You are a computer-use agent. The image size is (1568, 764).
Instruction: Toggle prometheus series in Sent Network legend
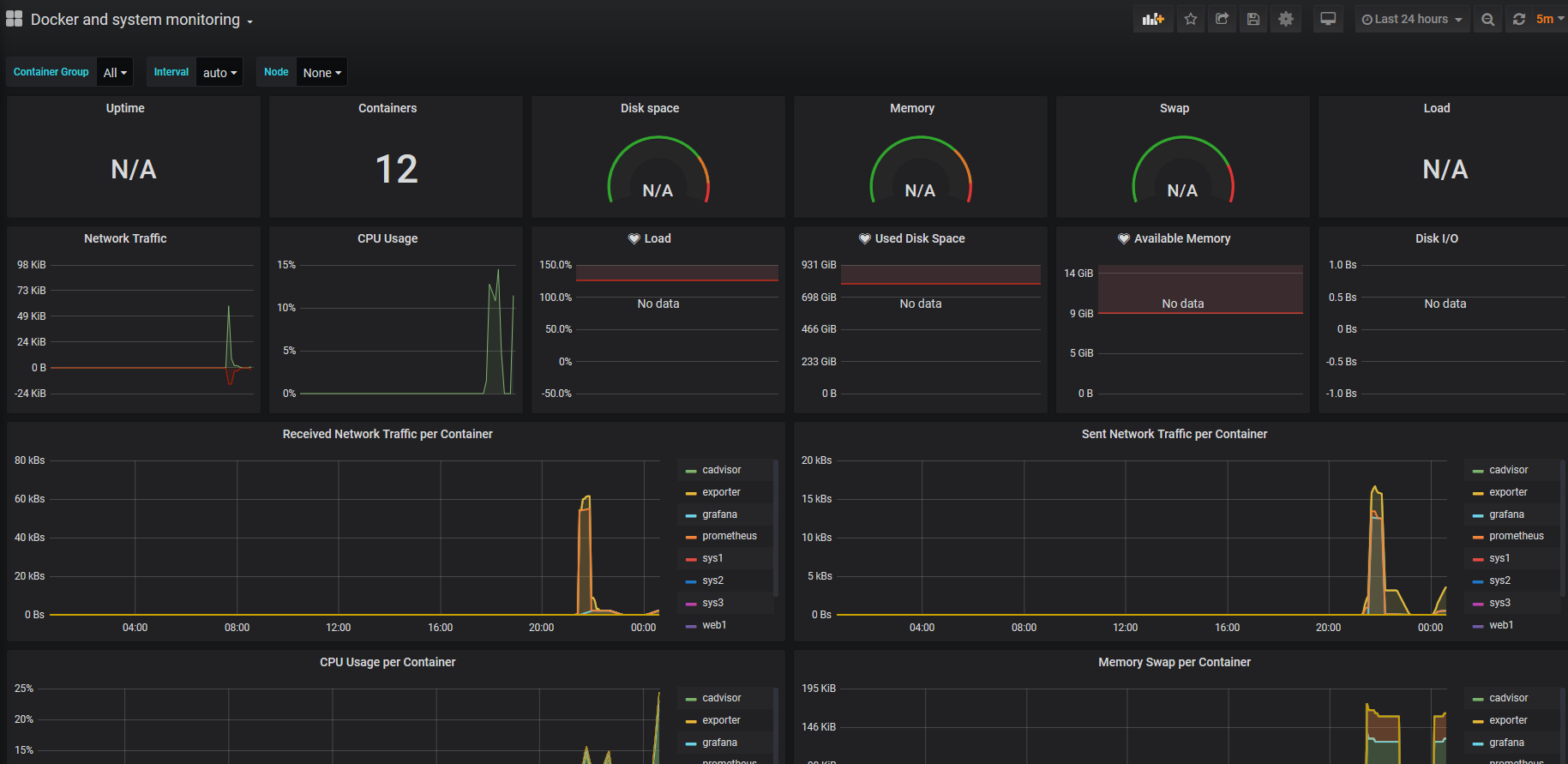coord(1517,536)
